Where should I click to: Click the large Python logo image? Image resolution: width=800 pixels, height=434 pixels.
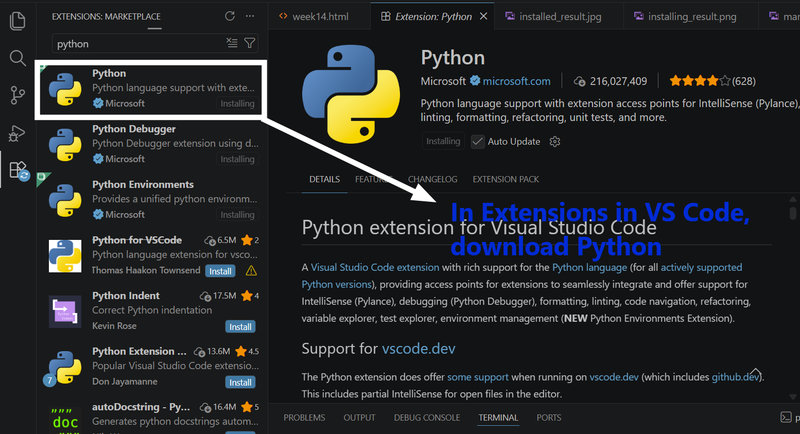(351, 94)
